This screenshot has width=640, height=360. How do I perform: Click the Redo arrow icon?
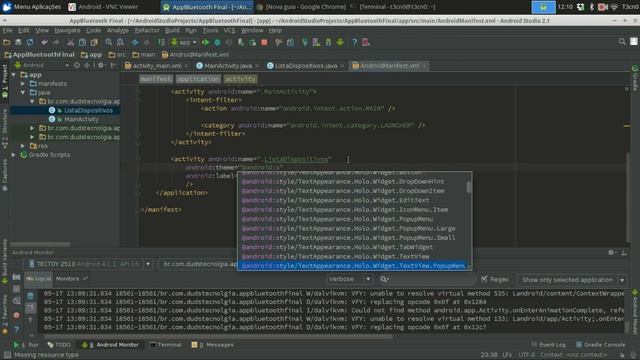tap(56, 42)
